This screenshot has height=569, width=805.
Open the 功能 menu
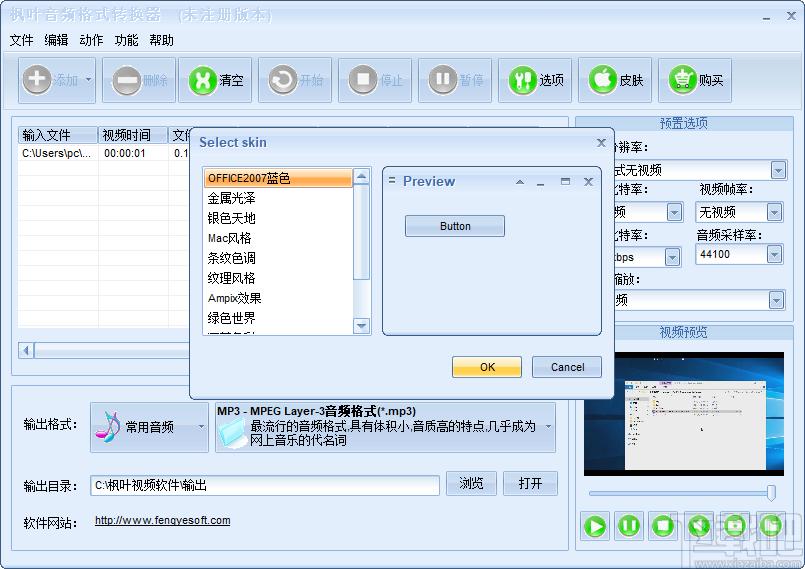pos(126,40)
